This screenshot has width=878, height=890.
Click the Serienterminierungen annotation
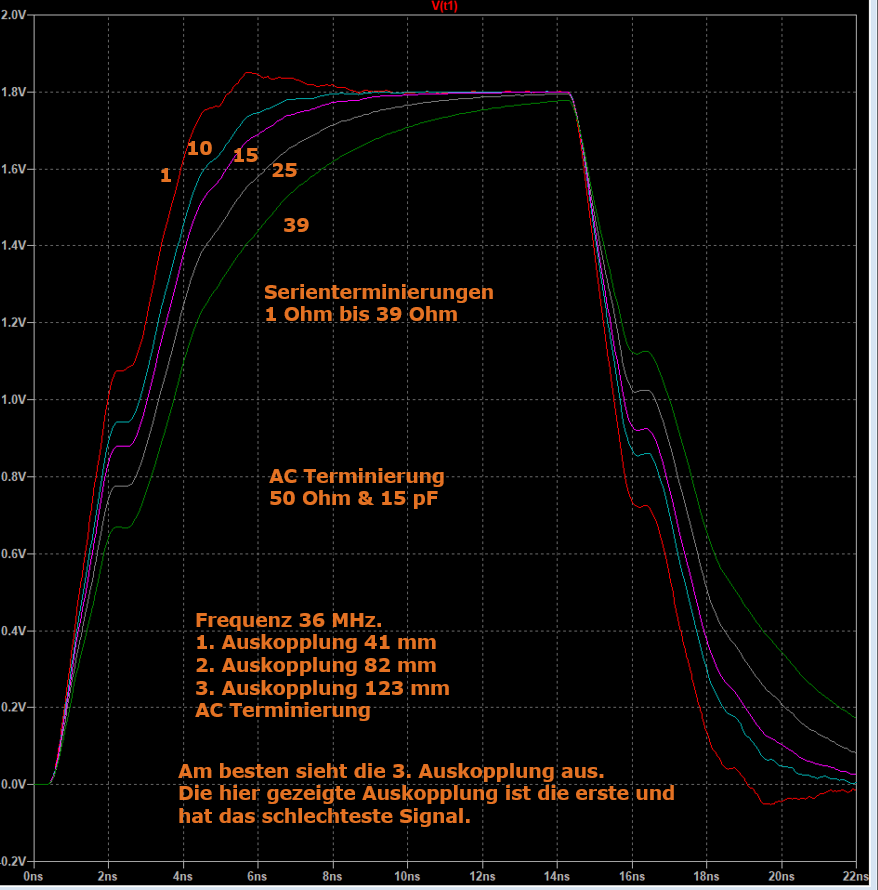379,293
